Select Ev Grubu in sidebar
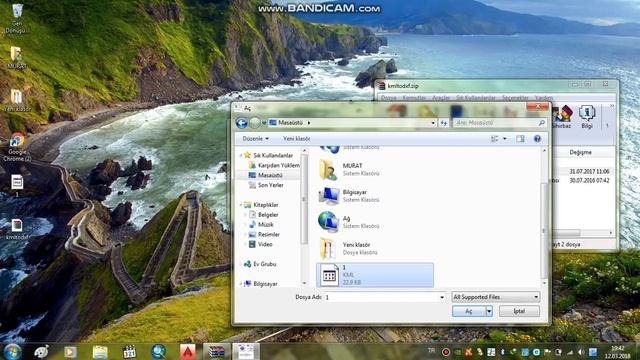 264,264
